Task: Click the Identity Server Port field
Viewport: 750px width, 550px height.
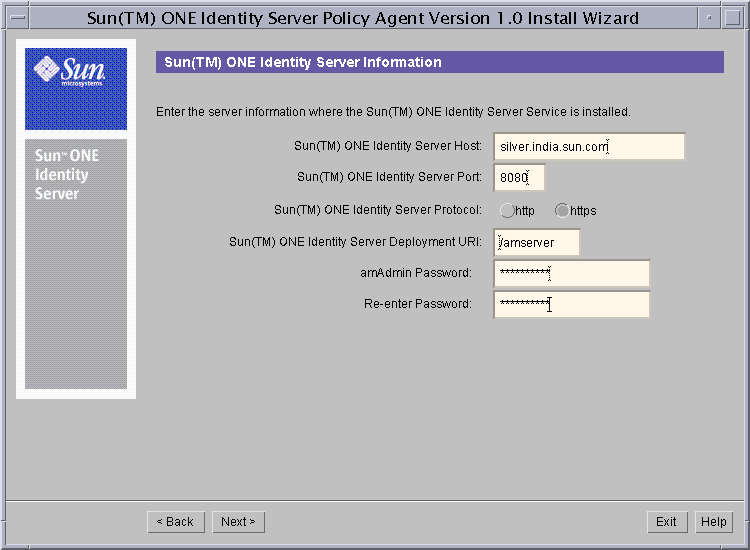Action: 519,177
